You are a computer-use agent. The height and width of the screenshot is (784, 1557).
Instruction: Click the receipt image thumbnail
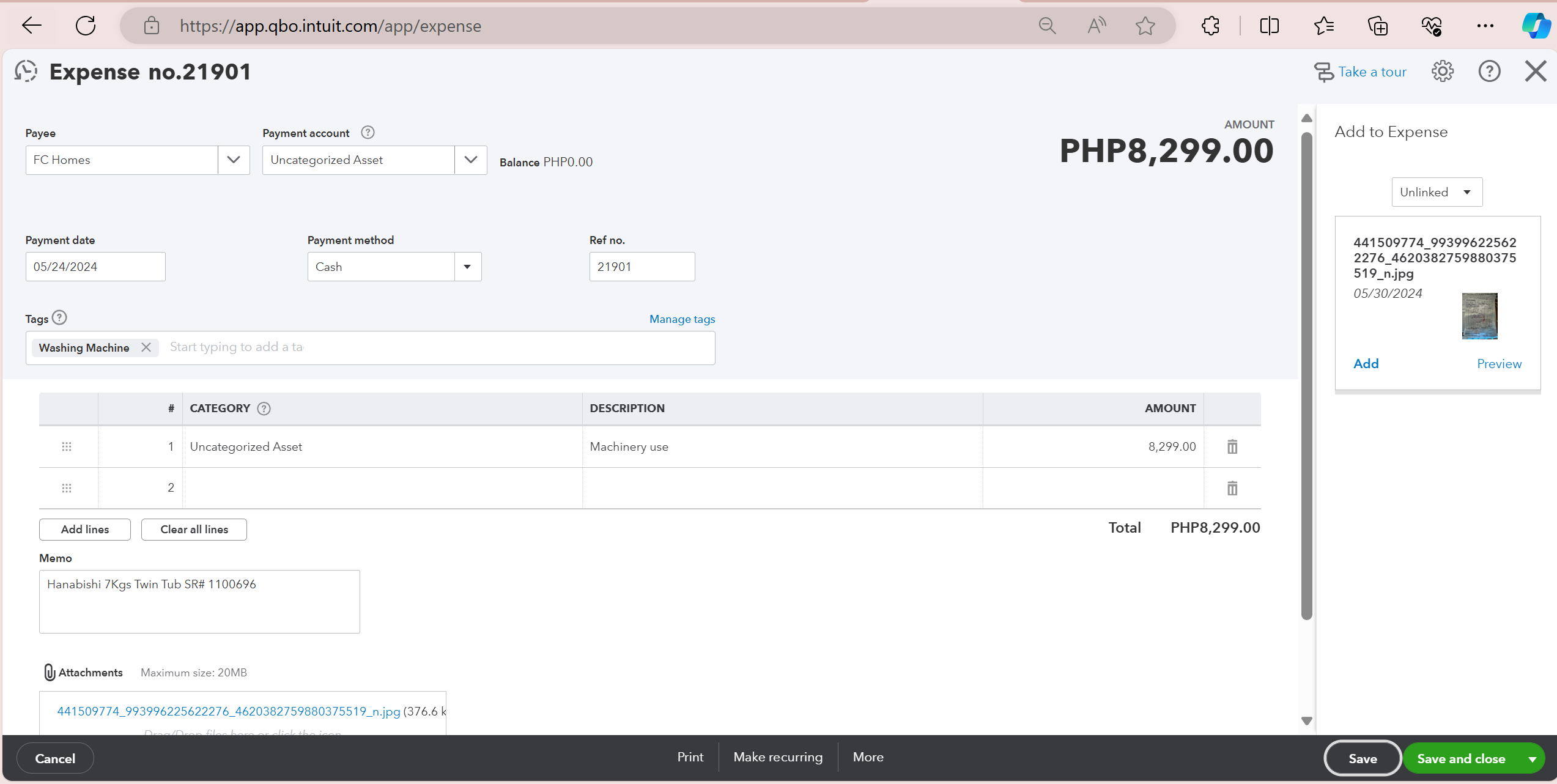coord(1479,316)
